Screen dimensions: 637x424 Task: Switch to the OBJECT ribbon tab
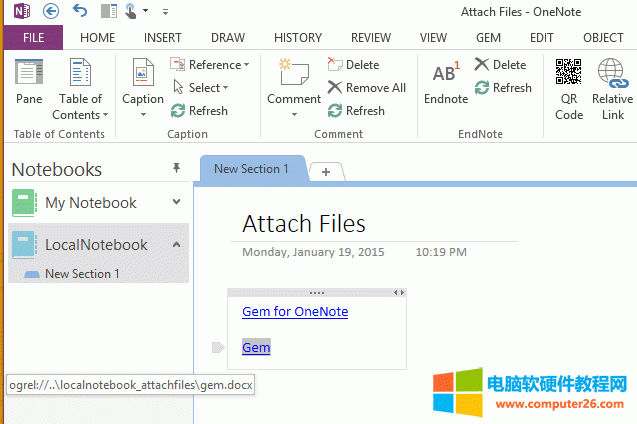pyautogui.click(x=603, y=38)
